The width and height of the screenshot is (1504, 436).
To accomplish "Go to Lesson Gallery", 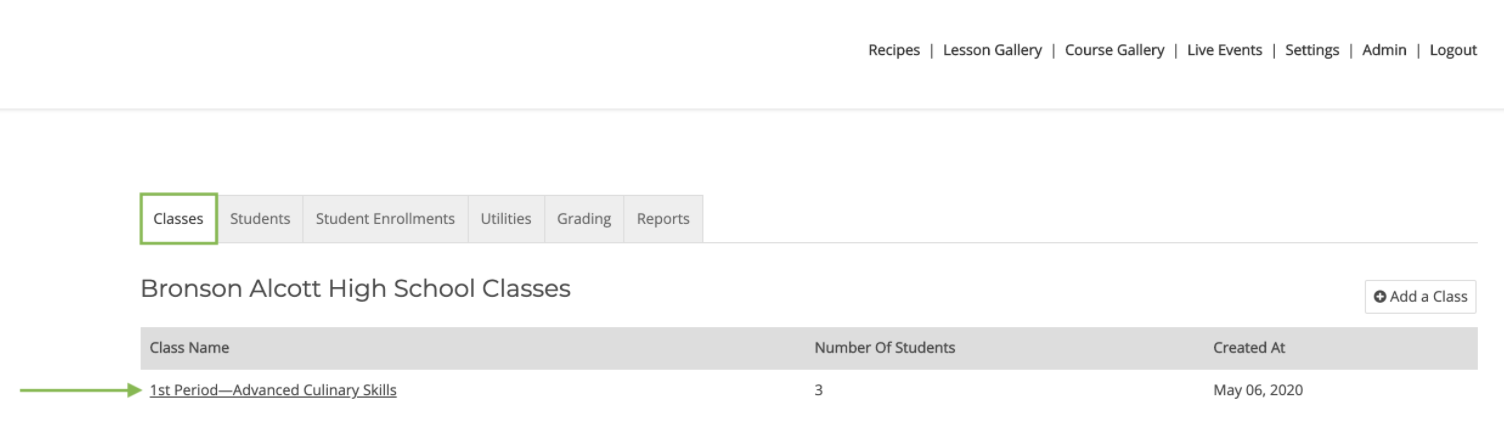I will 992,50.
